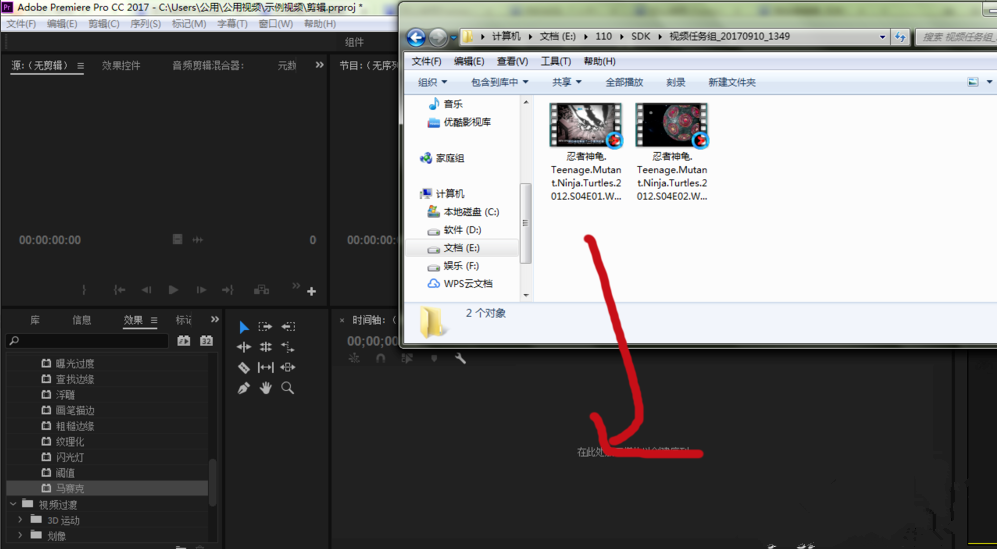This screenshot has width=997, height=549.
Task: Go to In point in source monitor
Action: 119,289
